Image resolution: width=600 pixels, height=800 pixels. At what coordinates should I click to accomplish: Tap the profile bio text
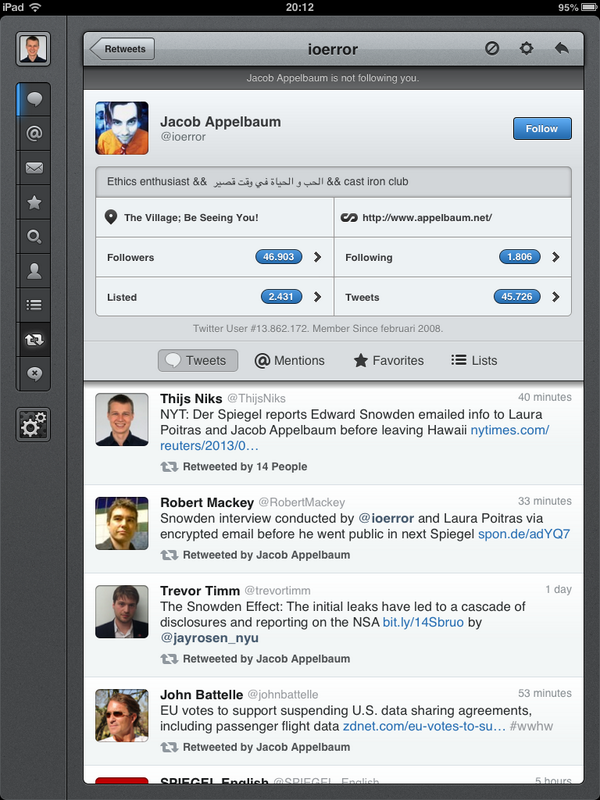tap(258, 182)
